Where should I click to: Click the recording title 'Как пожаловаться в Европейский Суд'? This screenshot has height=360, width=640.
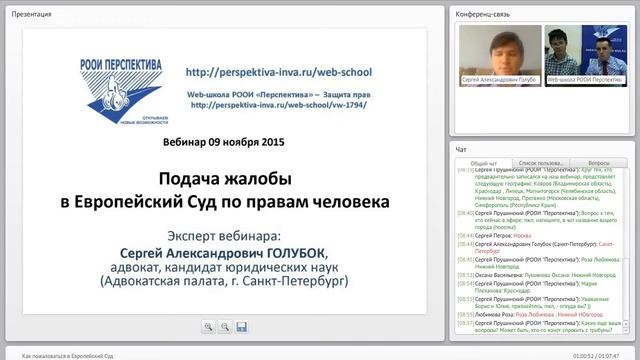[x=67, y=356]
